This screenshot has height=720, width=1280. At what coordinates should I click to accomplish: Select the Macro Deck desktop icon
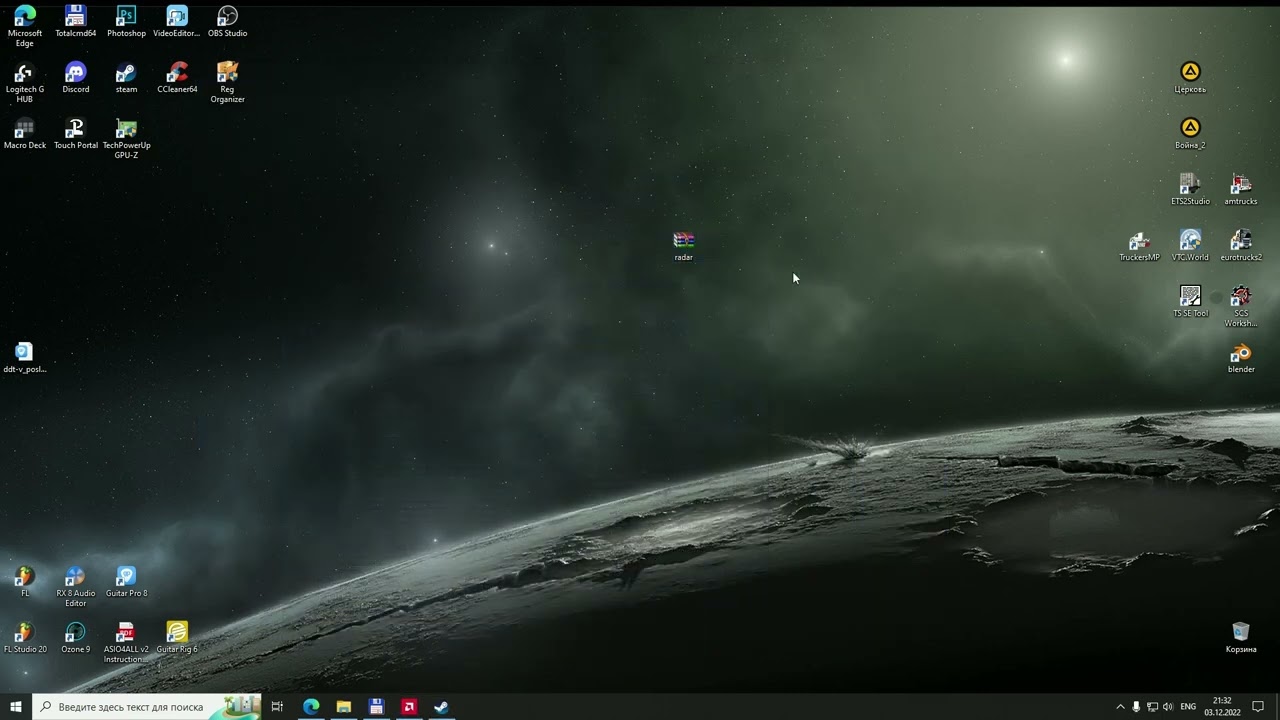point(25,134)
